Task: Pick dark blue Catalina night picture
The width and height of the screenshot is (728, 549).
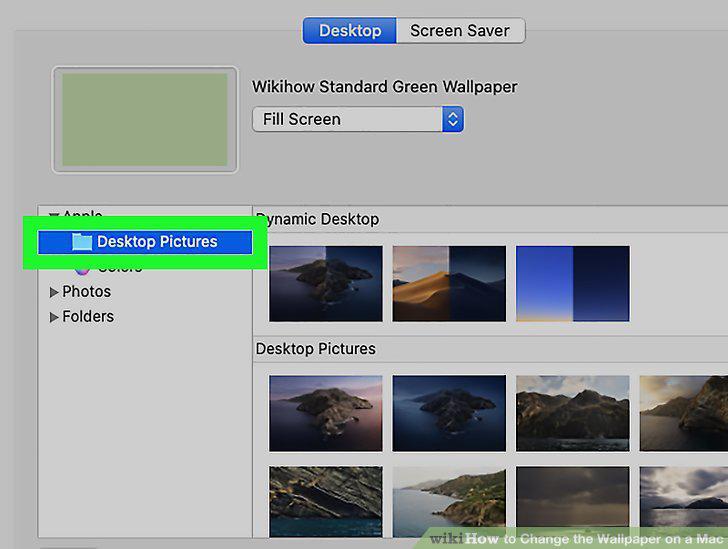Action: pos(449,413)
